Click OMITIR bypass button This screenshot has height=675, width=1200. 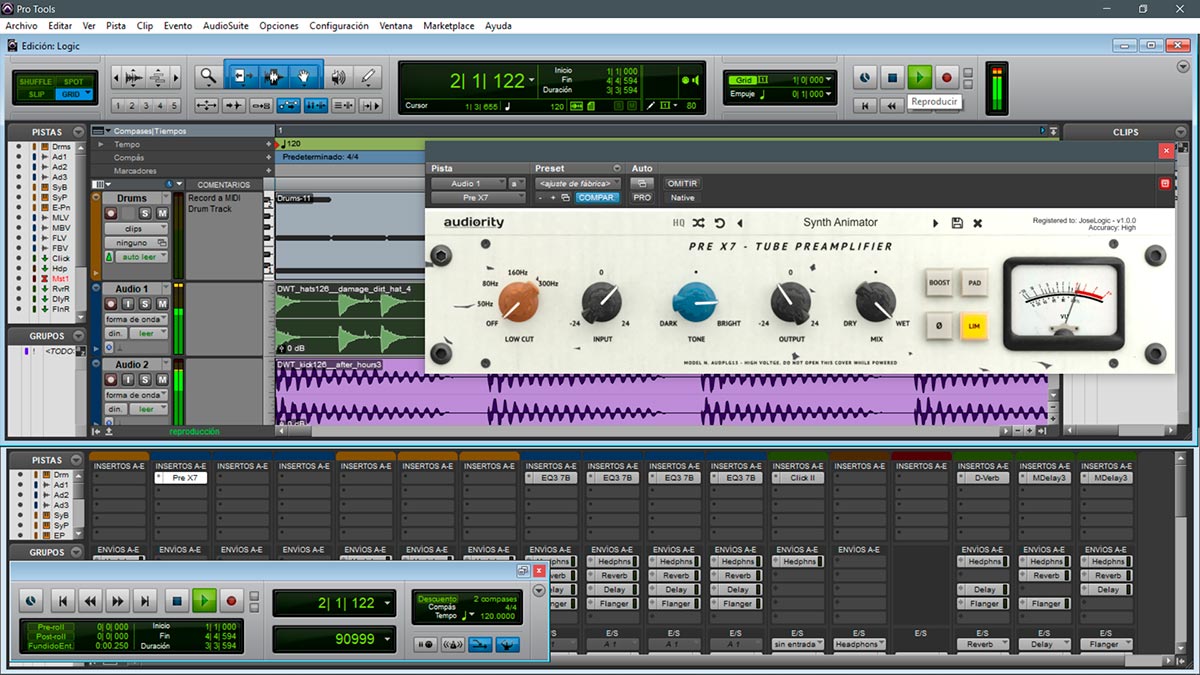point(682,184)
